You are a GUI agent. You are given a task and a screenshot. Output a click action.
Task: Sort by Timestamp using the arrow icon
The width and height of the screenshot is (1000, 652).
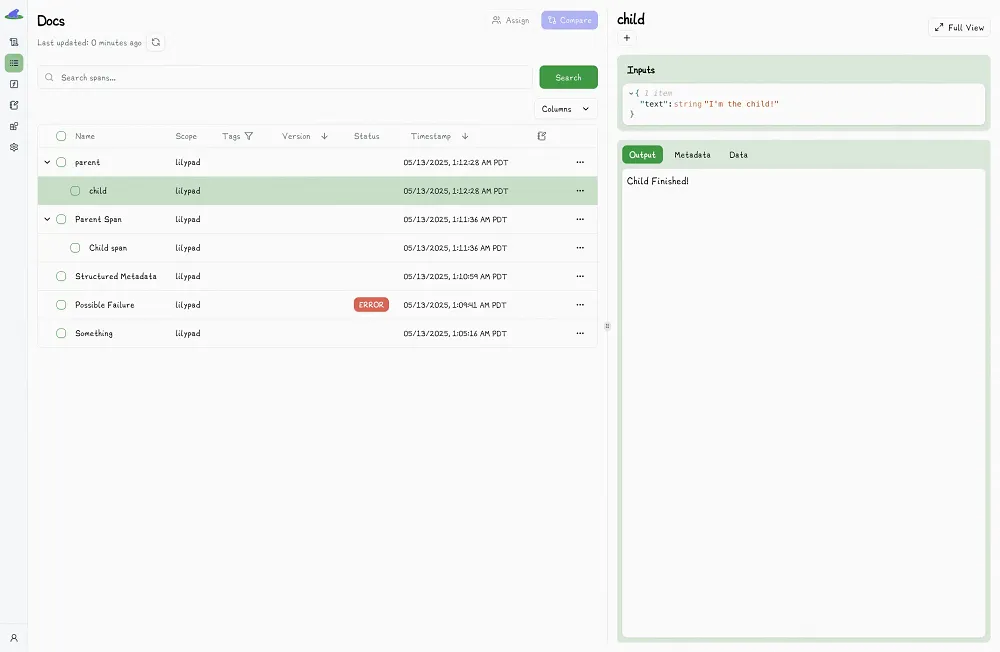pyautogui.click(x=465, y=136)
